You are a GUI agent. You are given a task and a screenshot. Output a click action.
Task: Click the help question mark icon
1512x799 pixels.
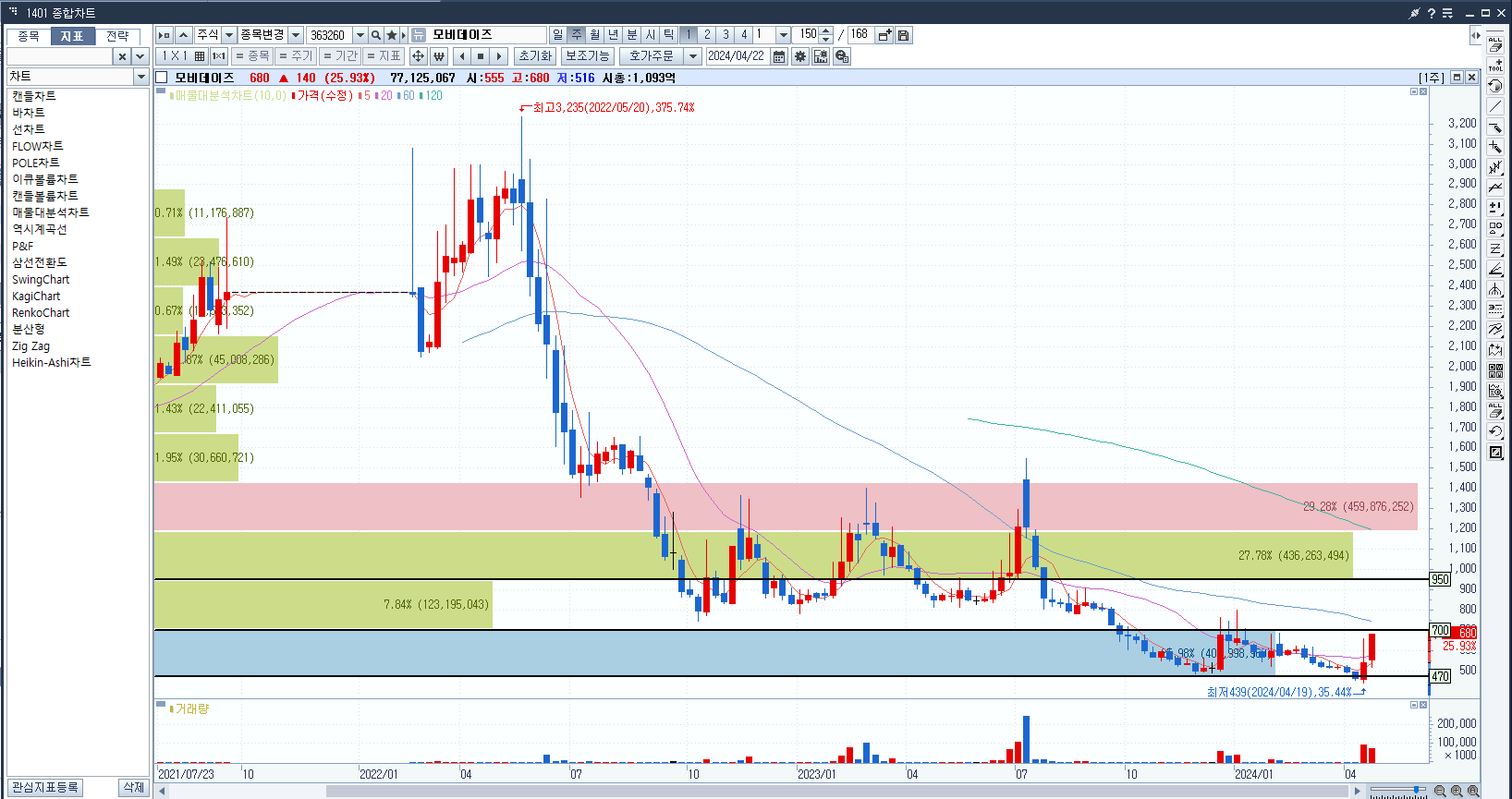[1432, 13]
